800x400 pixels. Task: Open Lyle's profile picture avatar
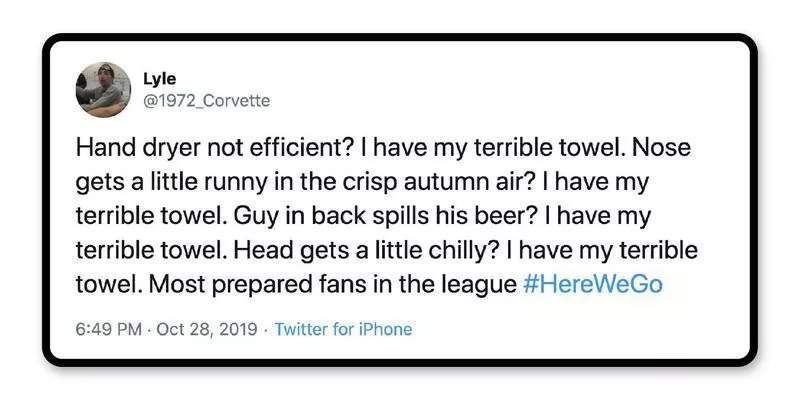point(103,89)
